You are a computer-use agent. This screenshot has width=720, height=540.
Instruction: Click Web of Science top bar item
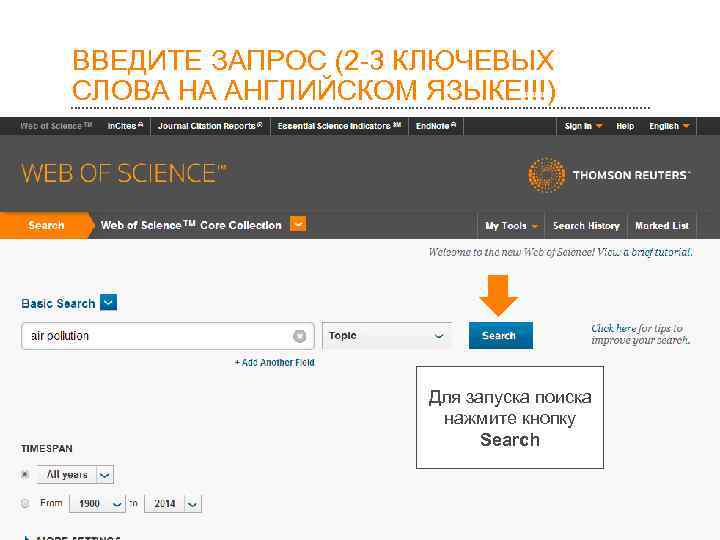(x=56, y=126)
